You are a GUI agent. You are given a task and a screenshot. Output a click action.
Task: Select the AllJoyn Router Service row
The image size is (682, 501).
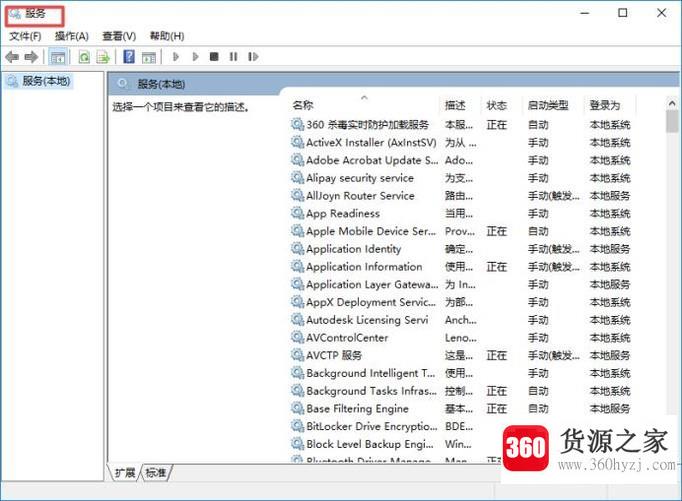click(460, 196)
